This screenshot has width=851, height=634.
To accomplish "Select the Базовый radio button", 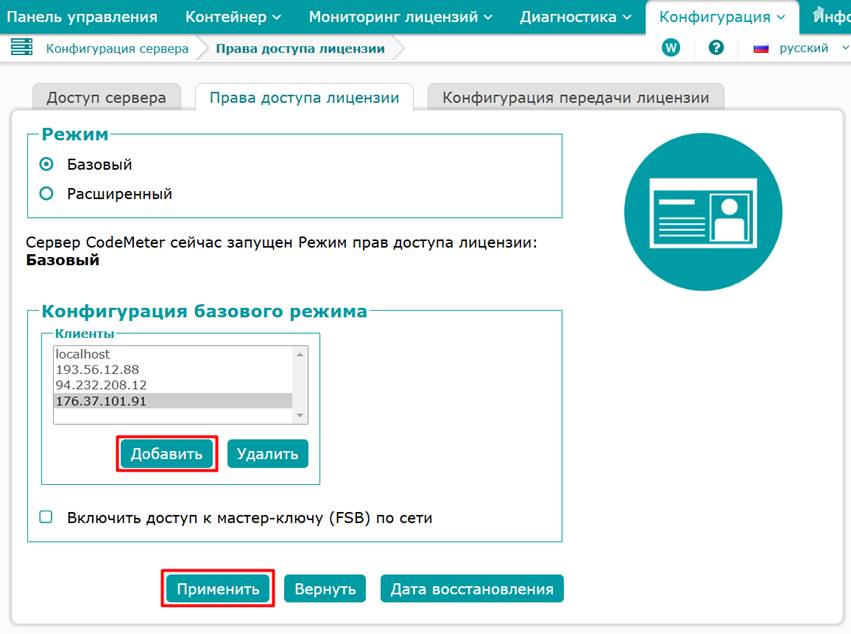I will [x=46, y=164].
